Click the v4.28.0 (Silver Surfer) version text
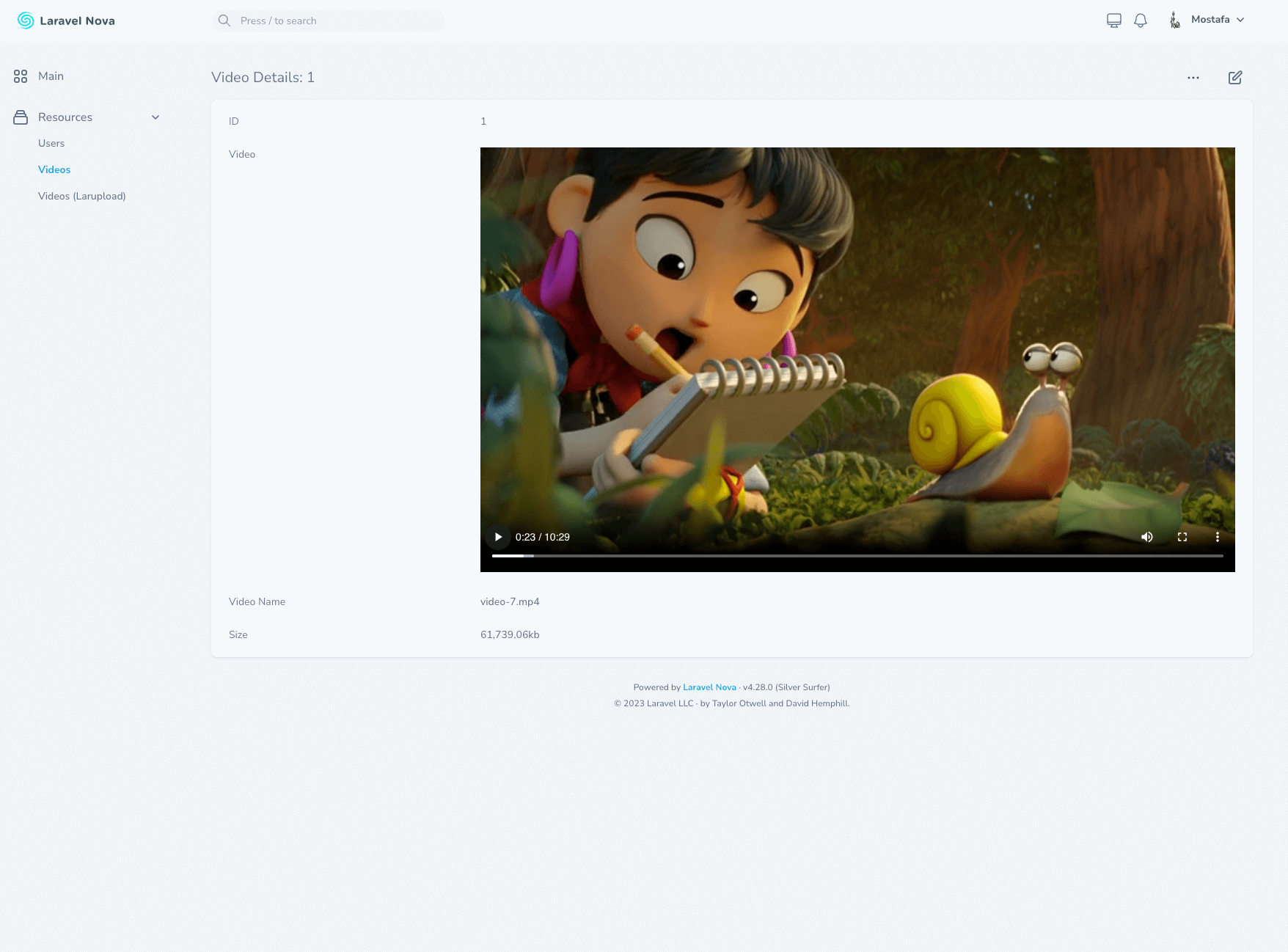Image resolution: width=1288 pixels, height=952 pixels. point(786,687)
